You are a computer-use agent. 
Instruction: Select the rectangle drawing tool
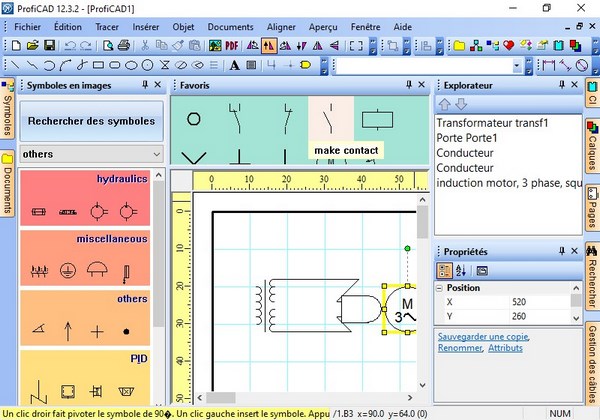point(98,65)
